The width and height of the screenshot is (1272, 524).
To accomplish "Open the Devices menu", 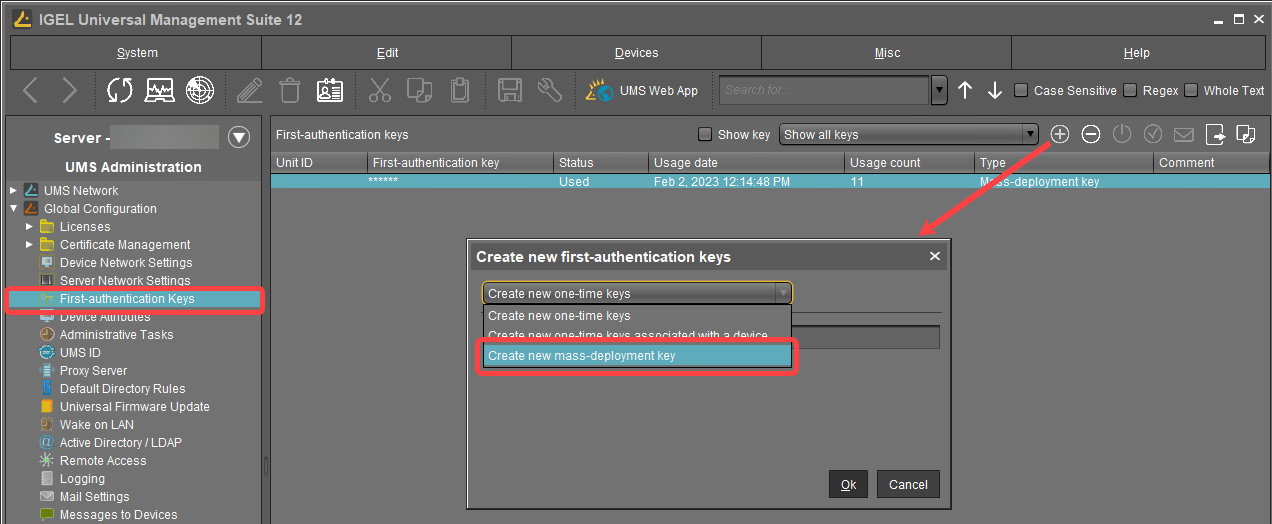I will click(636, 53).
